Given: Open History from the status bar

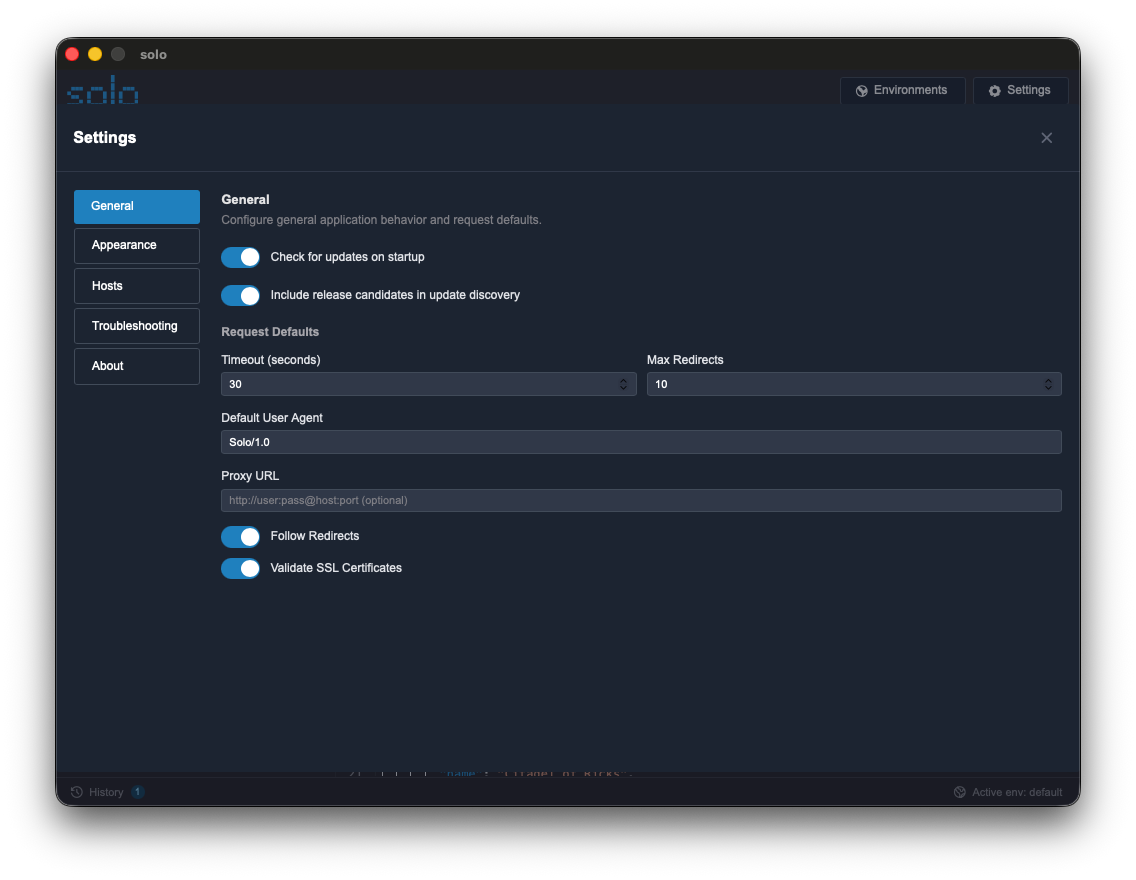Looking at the screenshot, I should (106, 792).
